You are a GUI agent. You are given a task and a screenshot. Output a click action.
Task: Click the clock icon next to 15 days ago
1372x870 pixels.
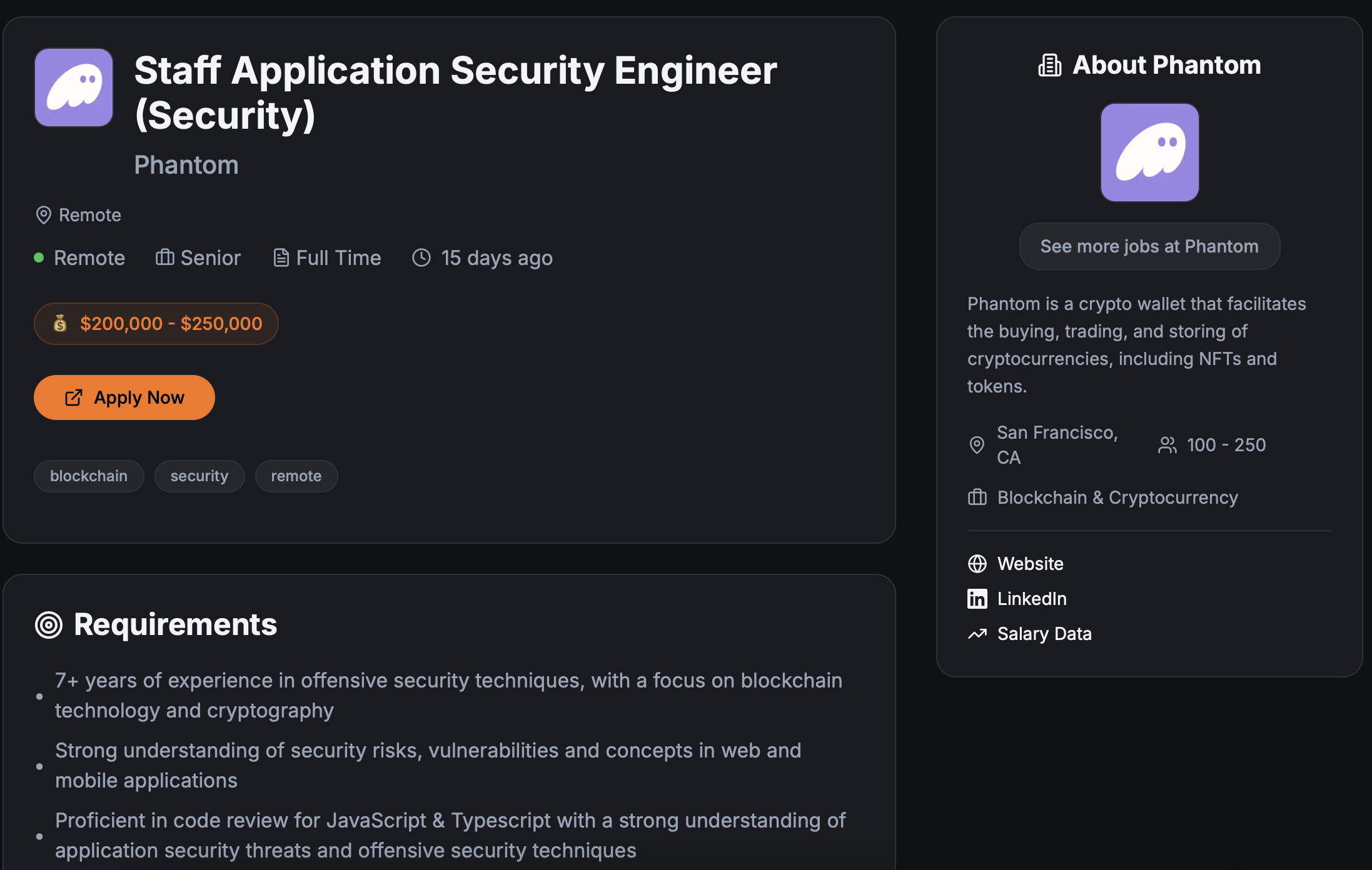421,257
